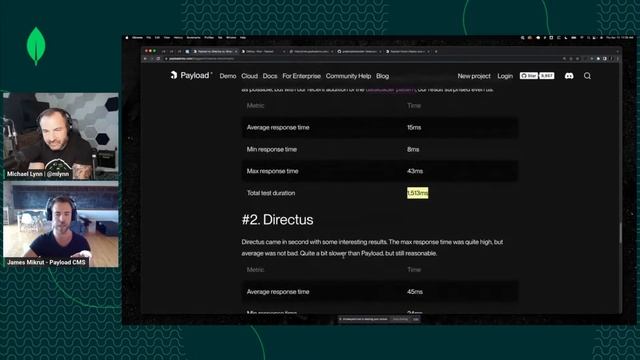Click the 8ms value
This screenshot has height=360, width=640.
click(413, 149)
